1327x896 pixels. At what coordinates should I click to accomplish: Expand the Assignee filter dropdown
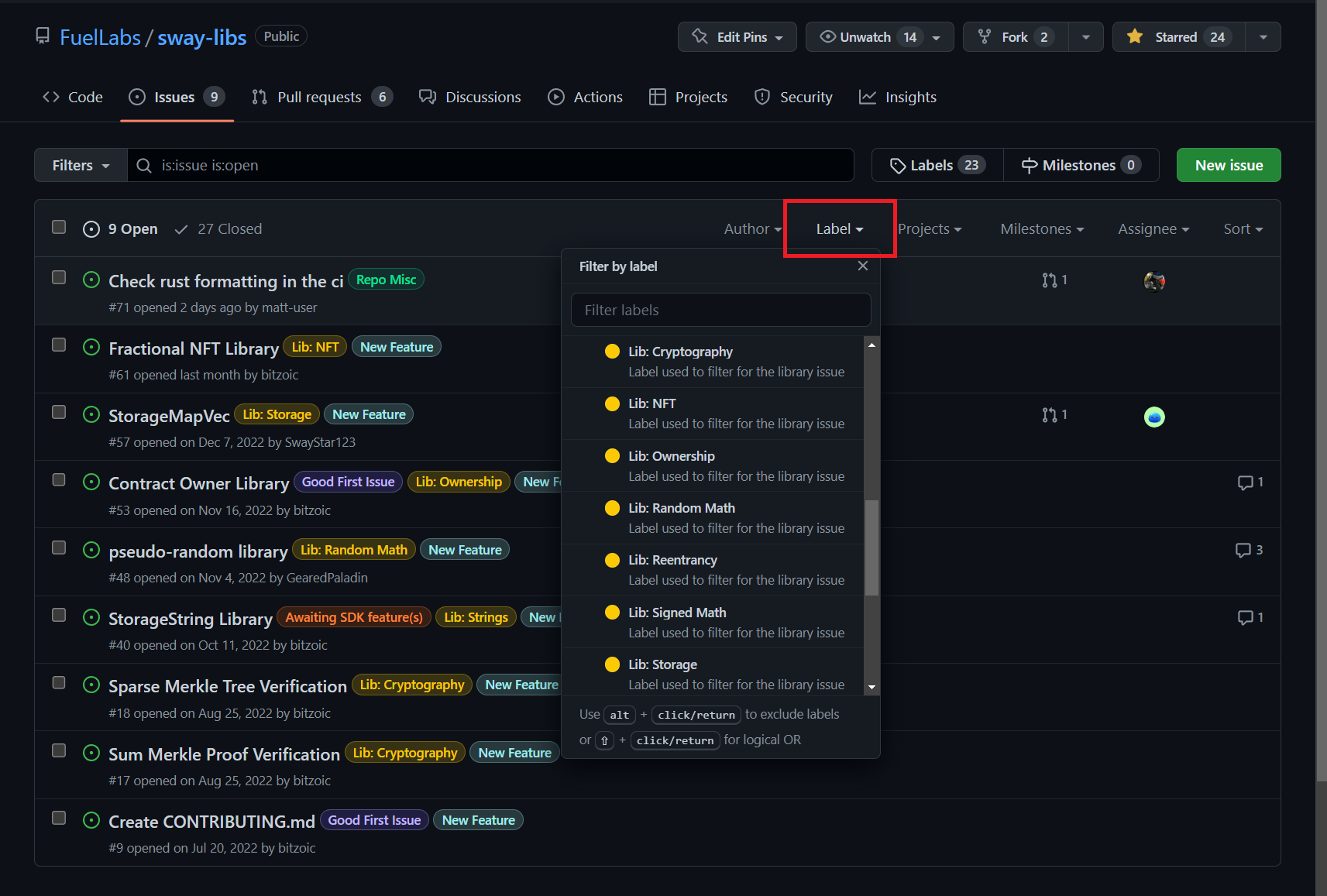1153,229
